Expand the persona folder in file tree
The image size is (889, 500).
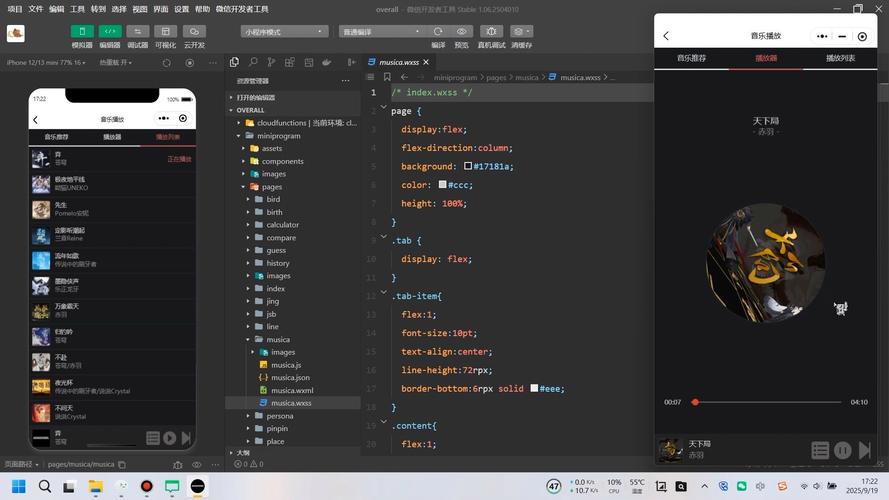[279, 416]
